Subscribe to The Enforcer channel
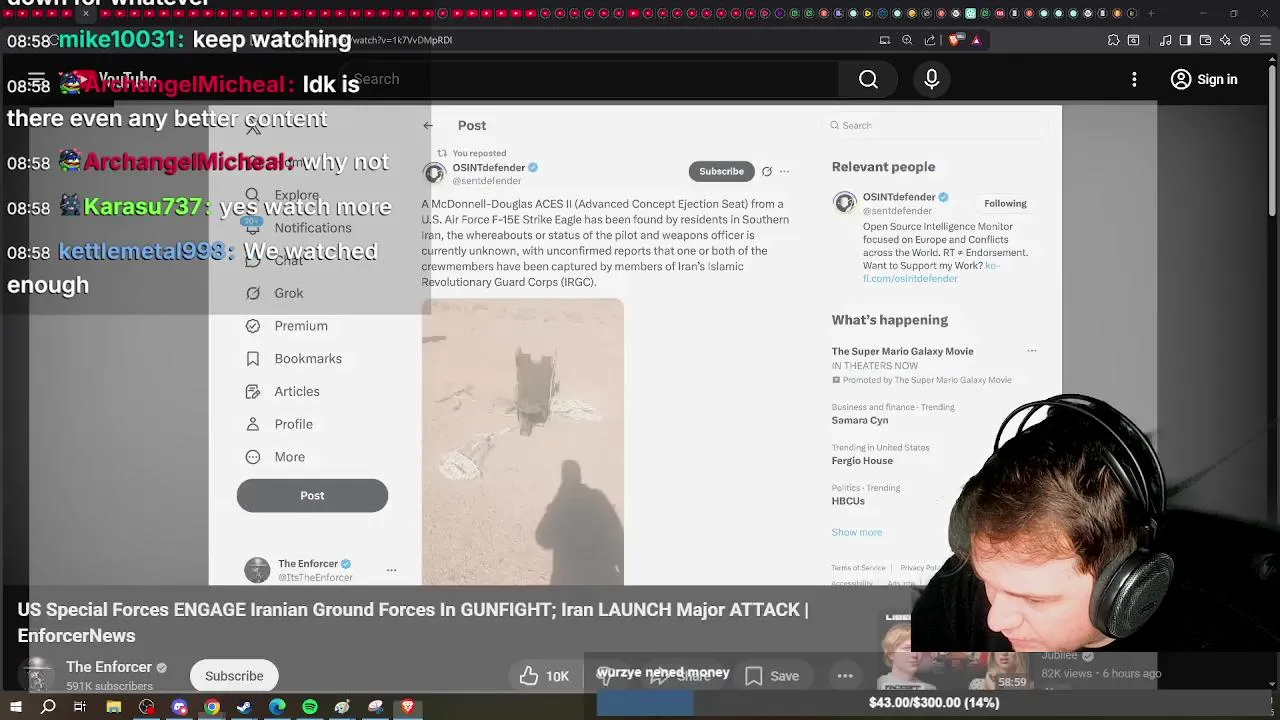Screen dimensions: 1280x720 (234, 676)
